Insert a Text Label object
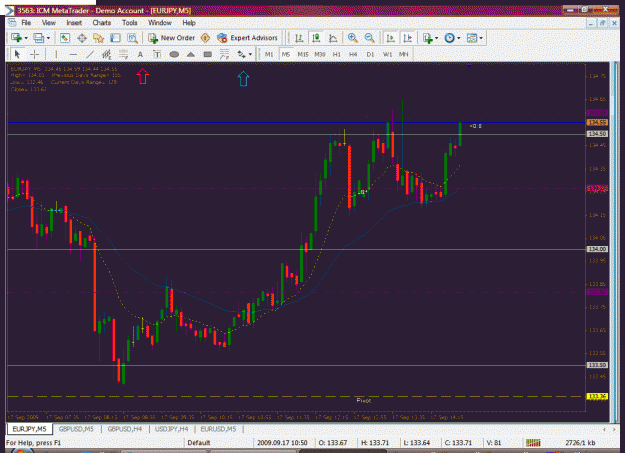The width and height of the screenshot is (625, 453). click(157, 54)
